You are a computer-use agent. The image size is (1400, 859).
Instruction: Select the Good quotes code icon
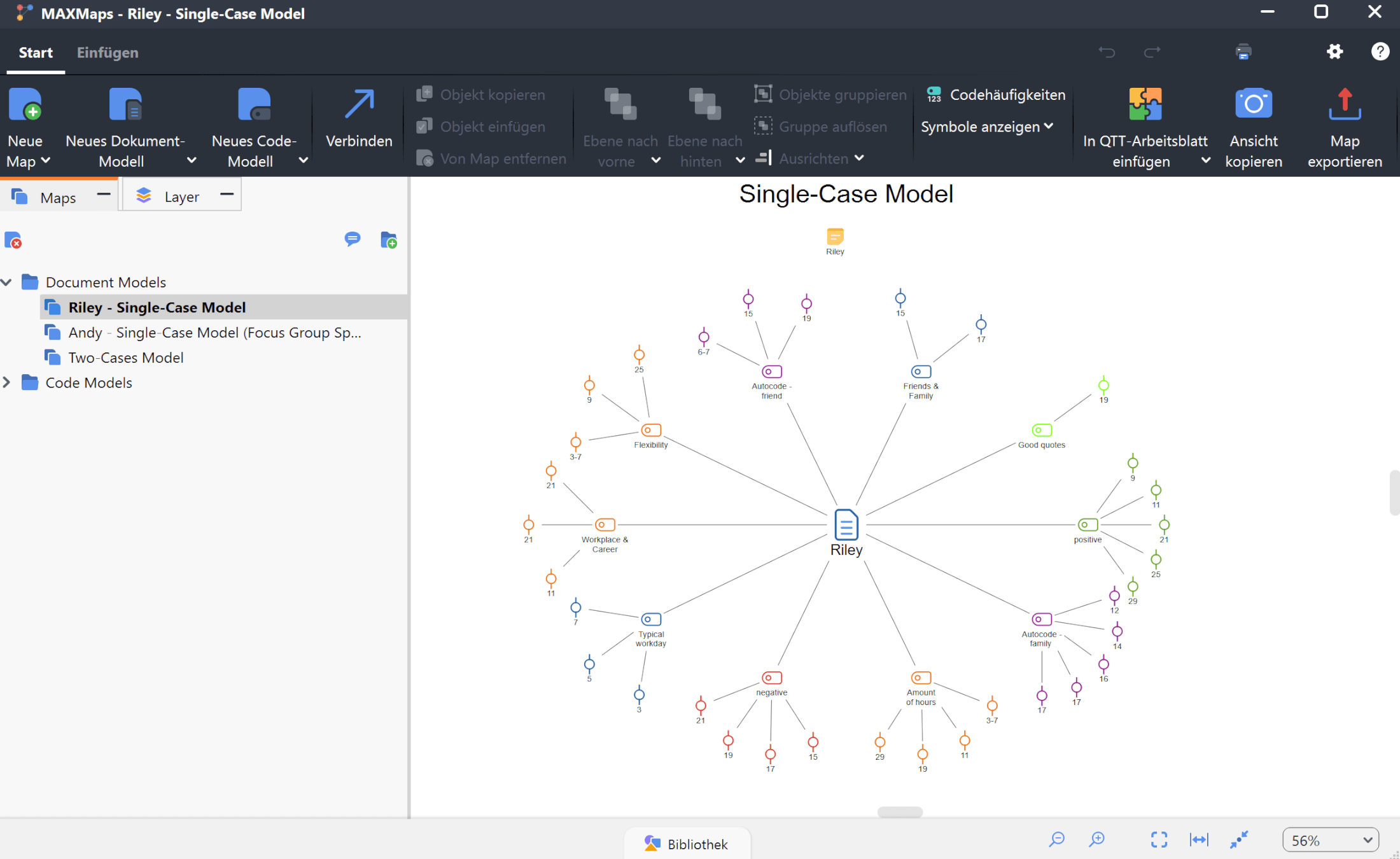tap(1042, 430)
